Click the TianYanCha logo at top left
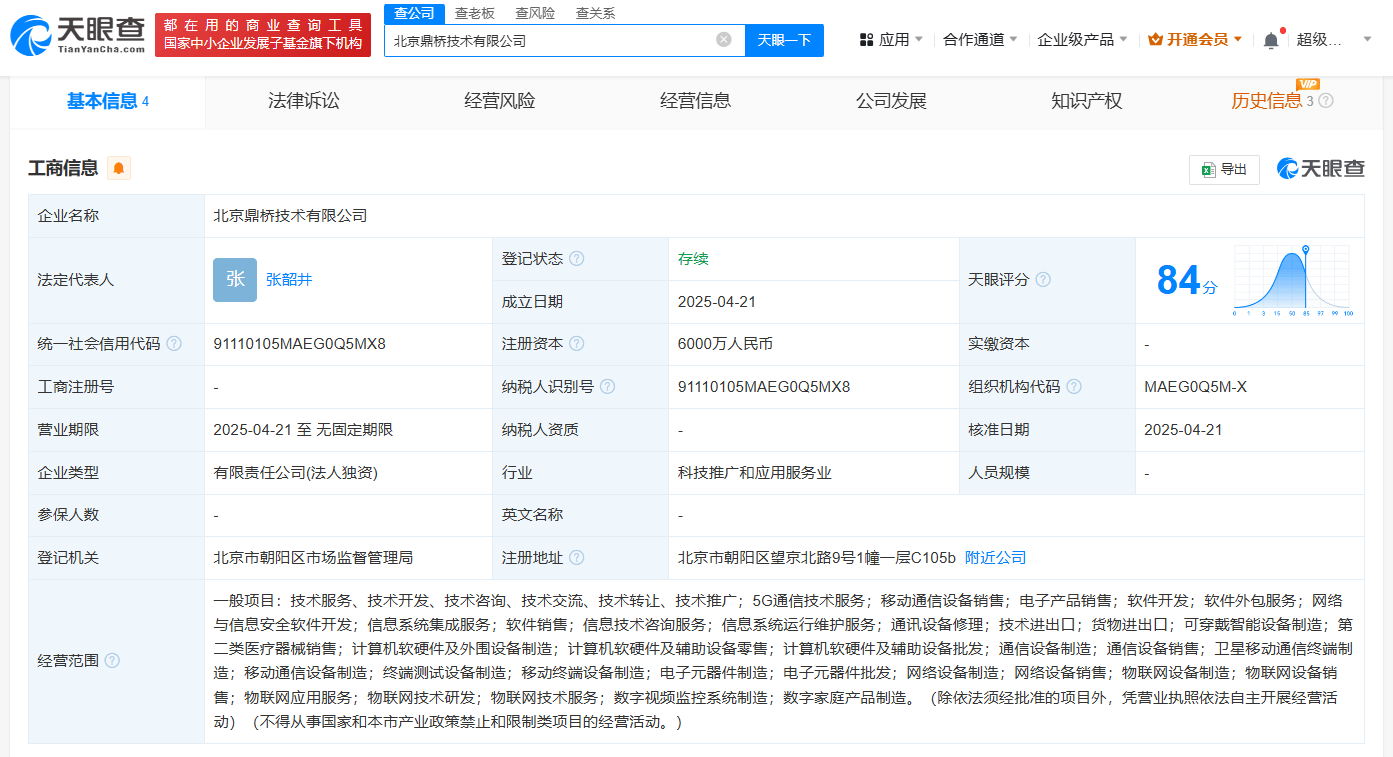This screenshot has width=1393, height=757. (x=78, y=35)
